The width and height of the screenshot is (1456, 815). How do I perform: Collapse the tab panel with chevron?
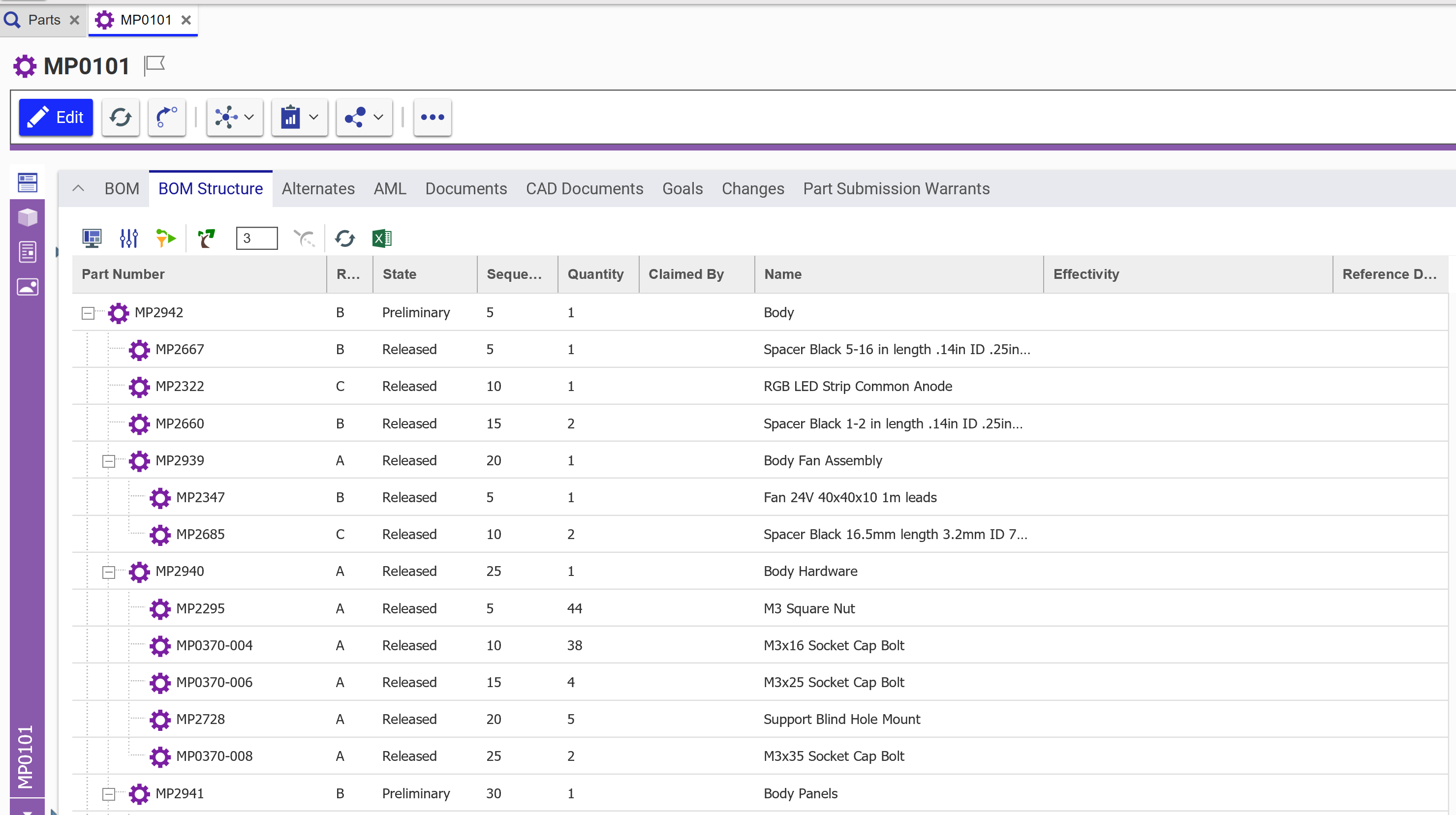coord(79,189)
